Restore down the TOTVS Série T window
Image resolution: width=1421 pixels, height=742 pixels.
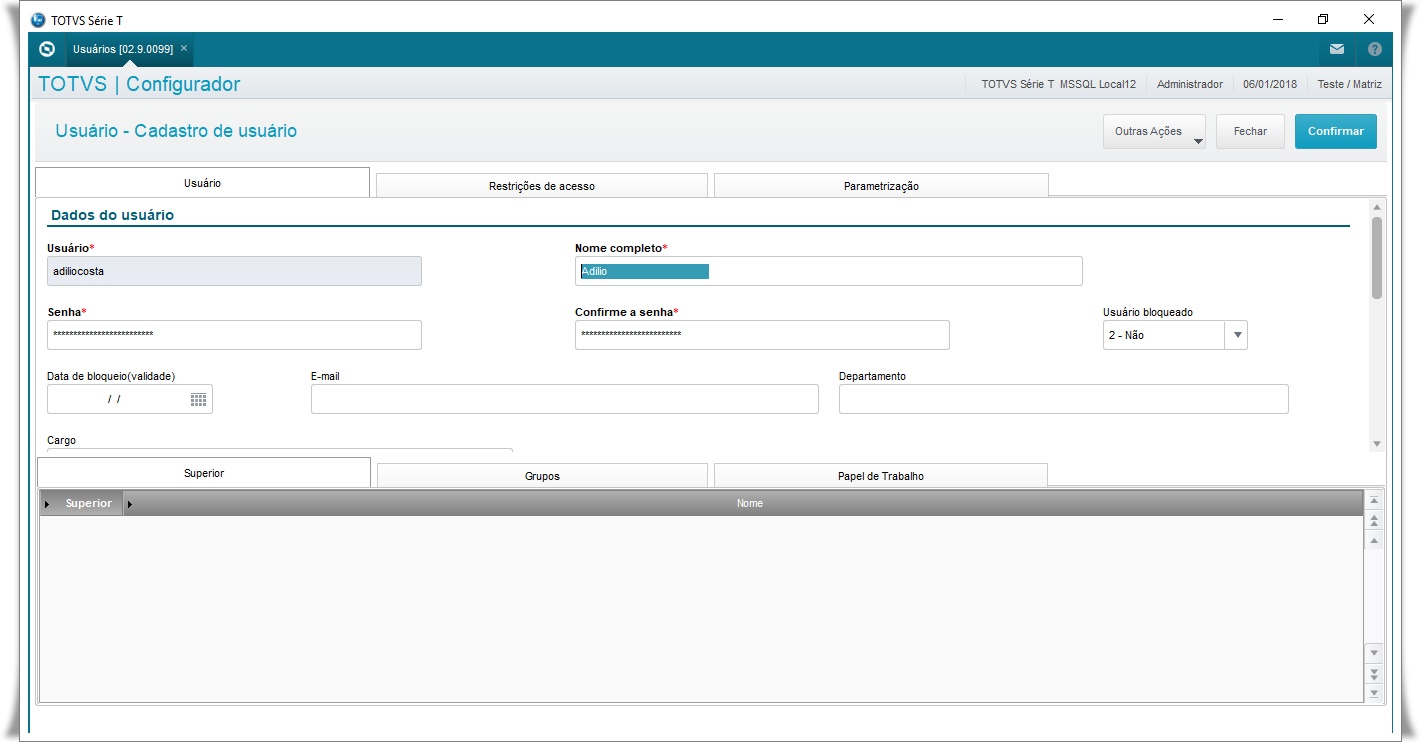1323,19
